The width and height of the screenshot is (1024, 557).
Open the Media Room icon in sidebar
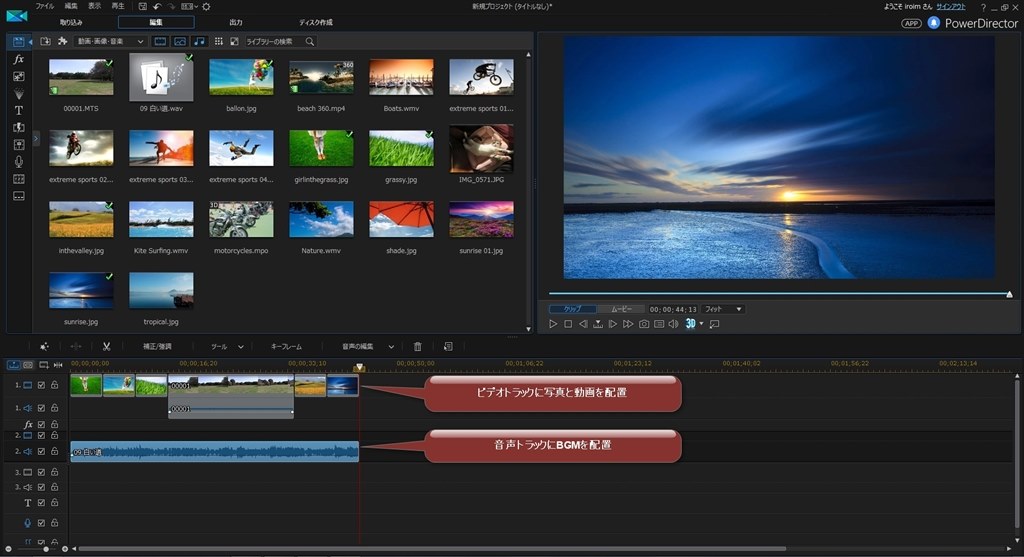18,42
